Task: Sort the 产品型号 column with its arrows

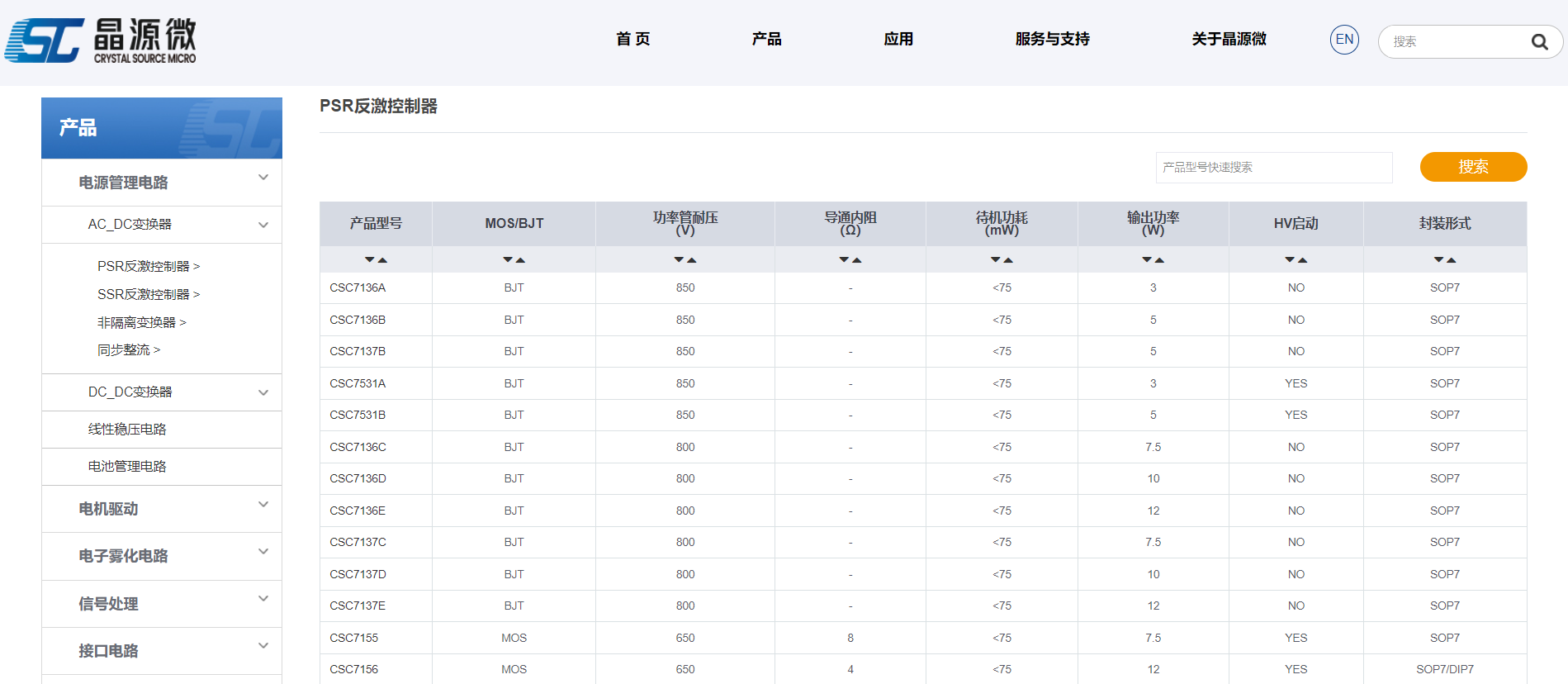Action: [x=376, y=260]
